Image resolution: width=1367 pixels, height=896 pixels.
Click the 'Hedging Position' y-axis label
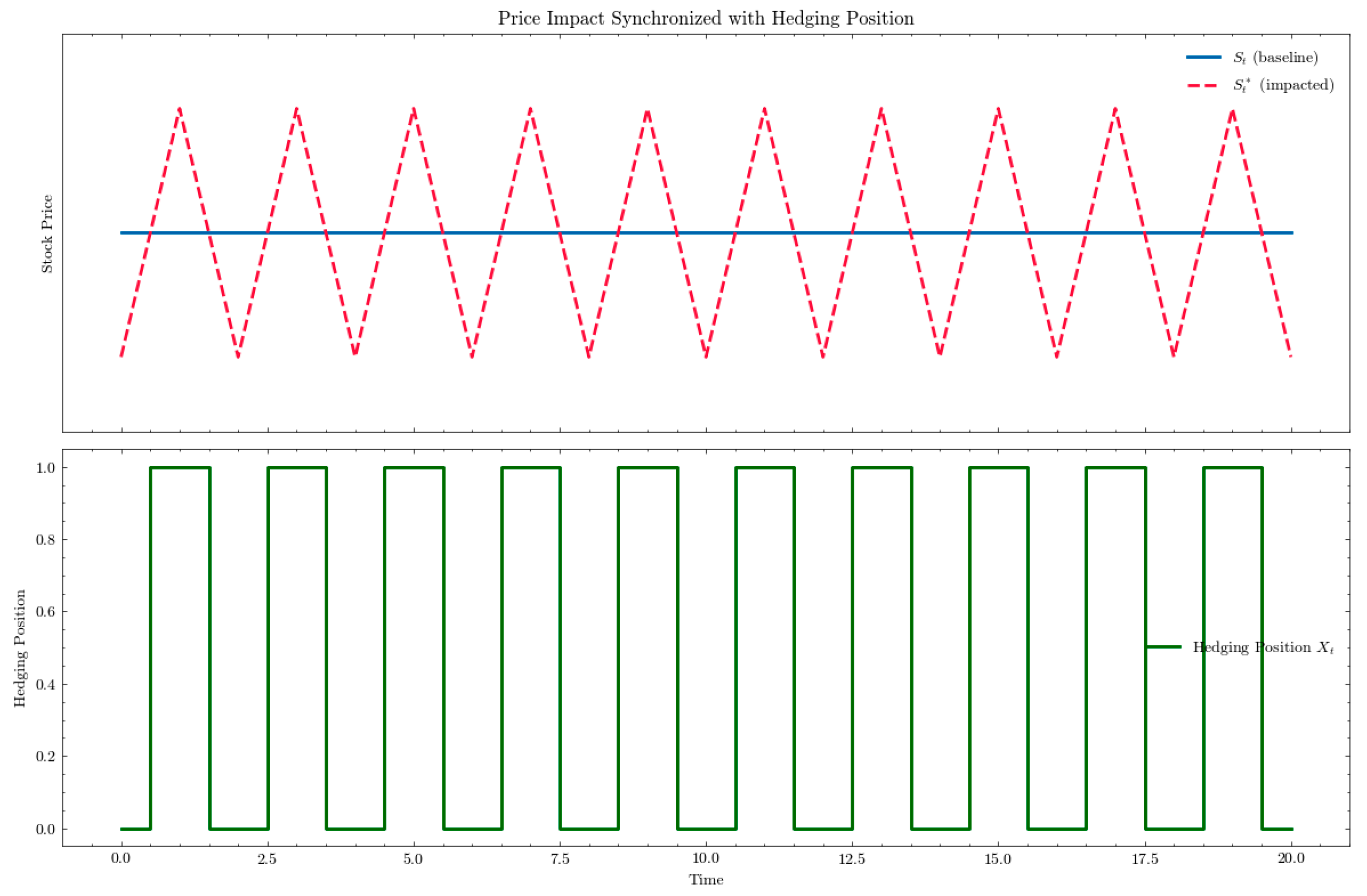21,648
